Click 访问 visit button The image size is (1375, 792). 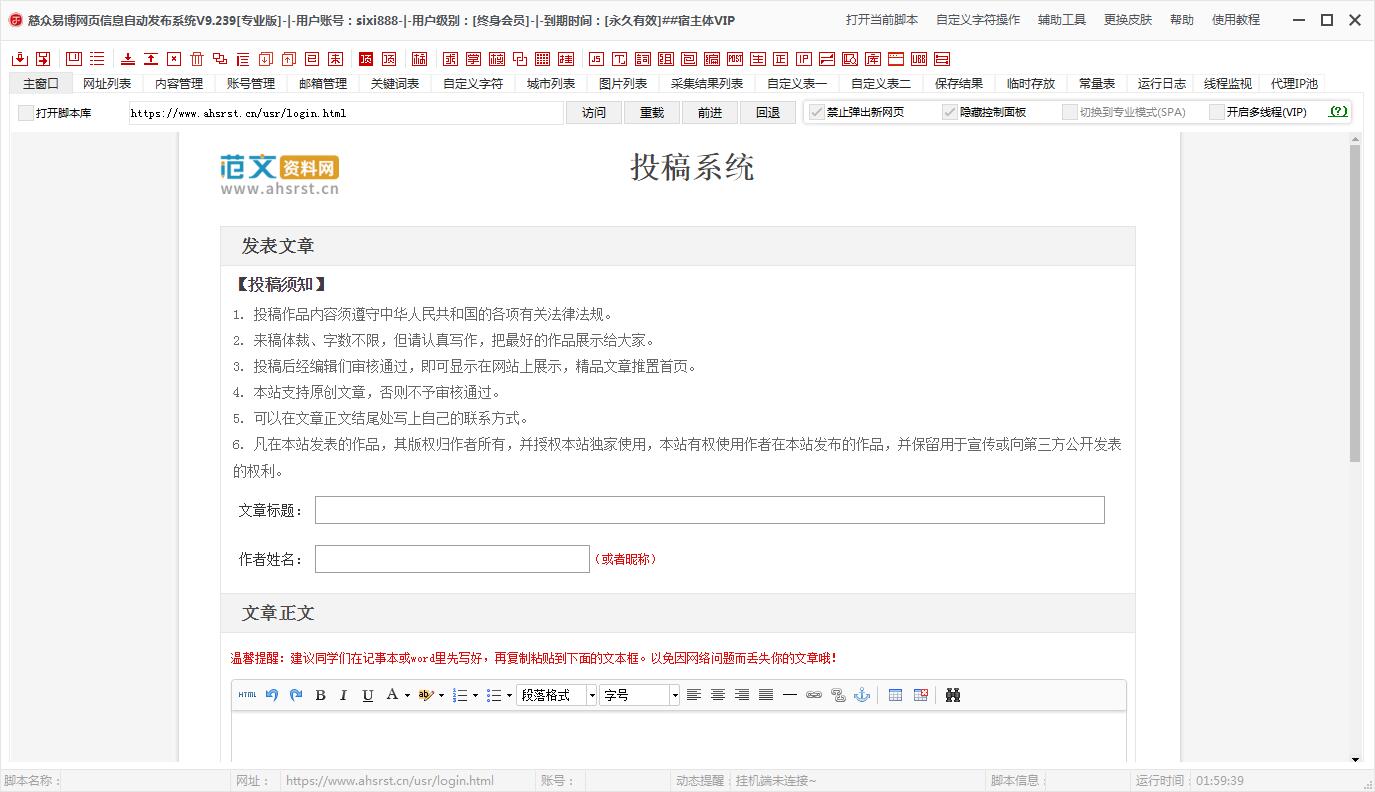point(594,113)
